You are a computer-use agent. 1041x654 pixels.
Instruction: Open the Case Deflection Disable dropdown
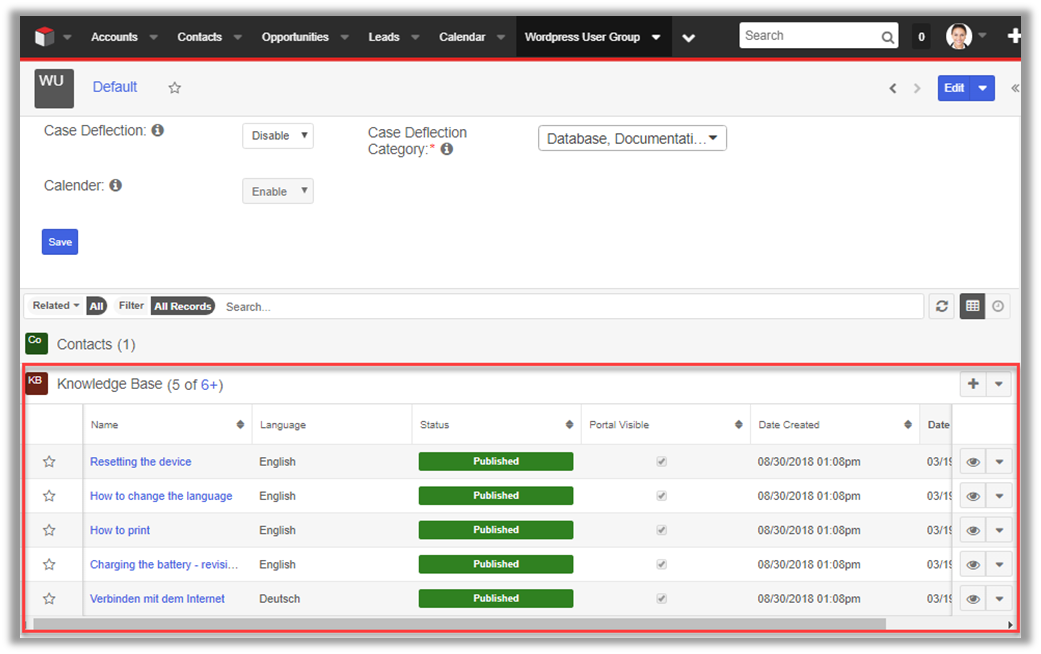click(x=278, y=136)
